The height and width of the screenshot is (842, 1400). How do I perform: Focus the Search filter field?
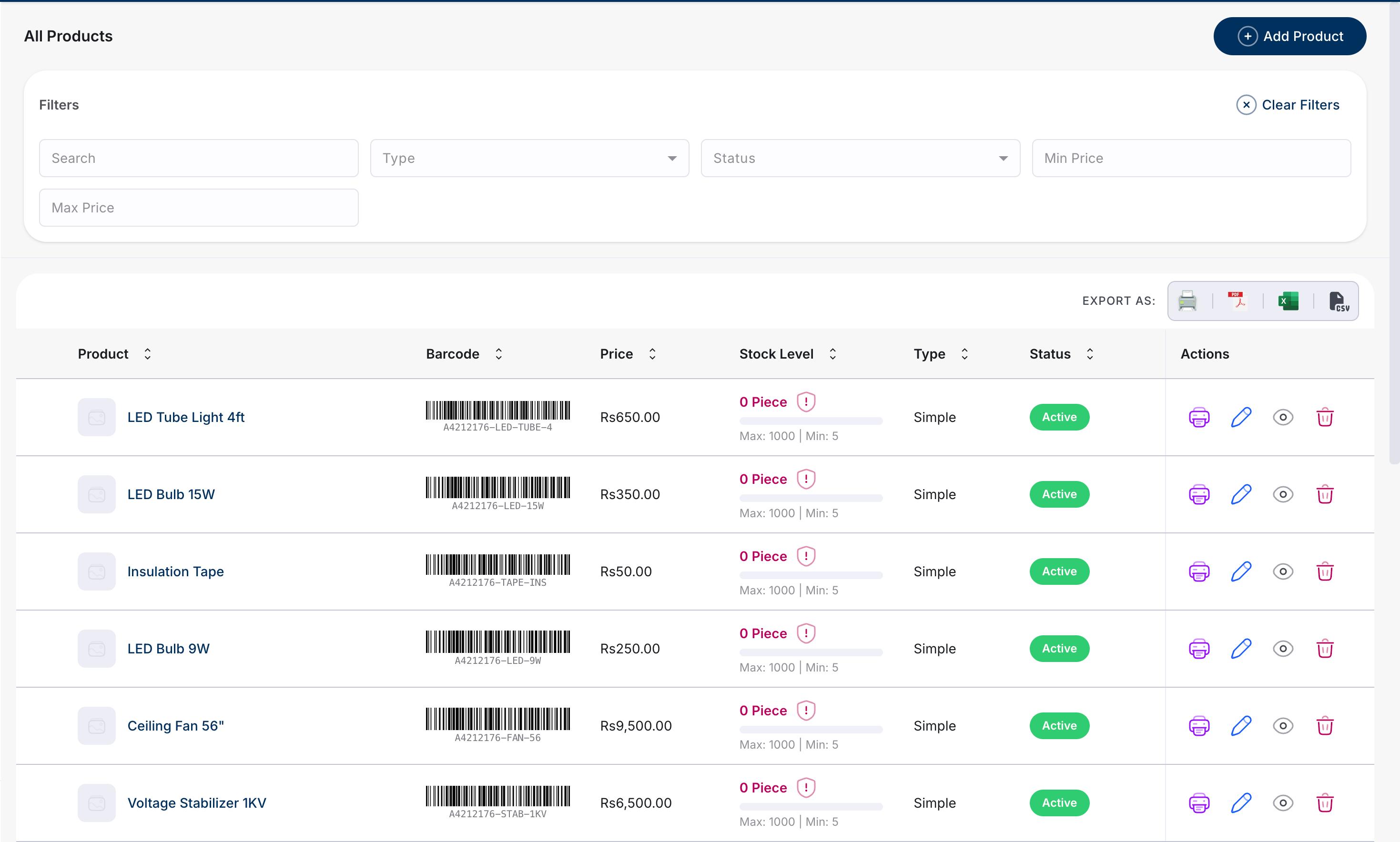(199, 158)
